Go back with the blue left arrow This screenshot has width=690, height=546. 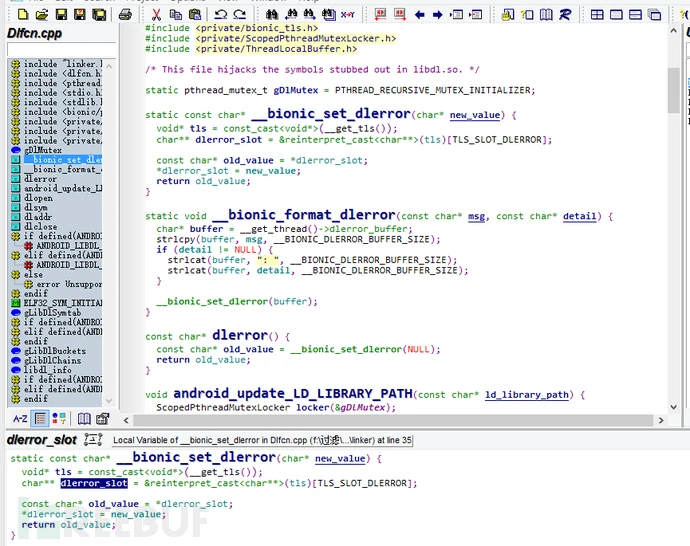click(x=419, y=15)
